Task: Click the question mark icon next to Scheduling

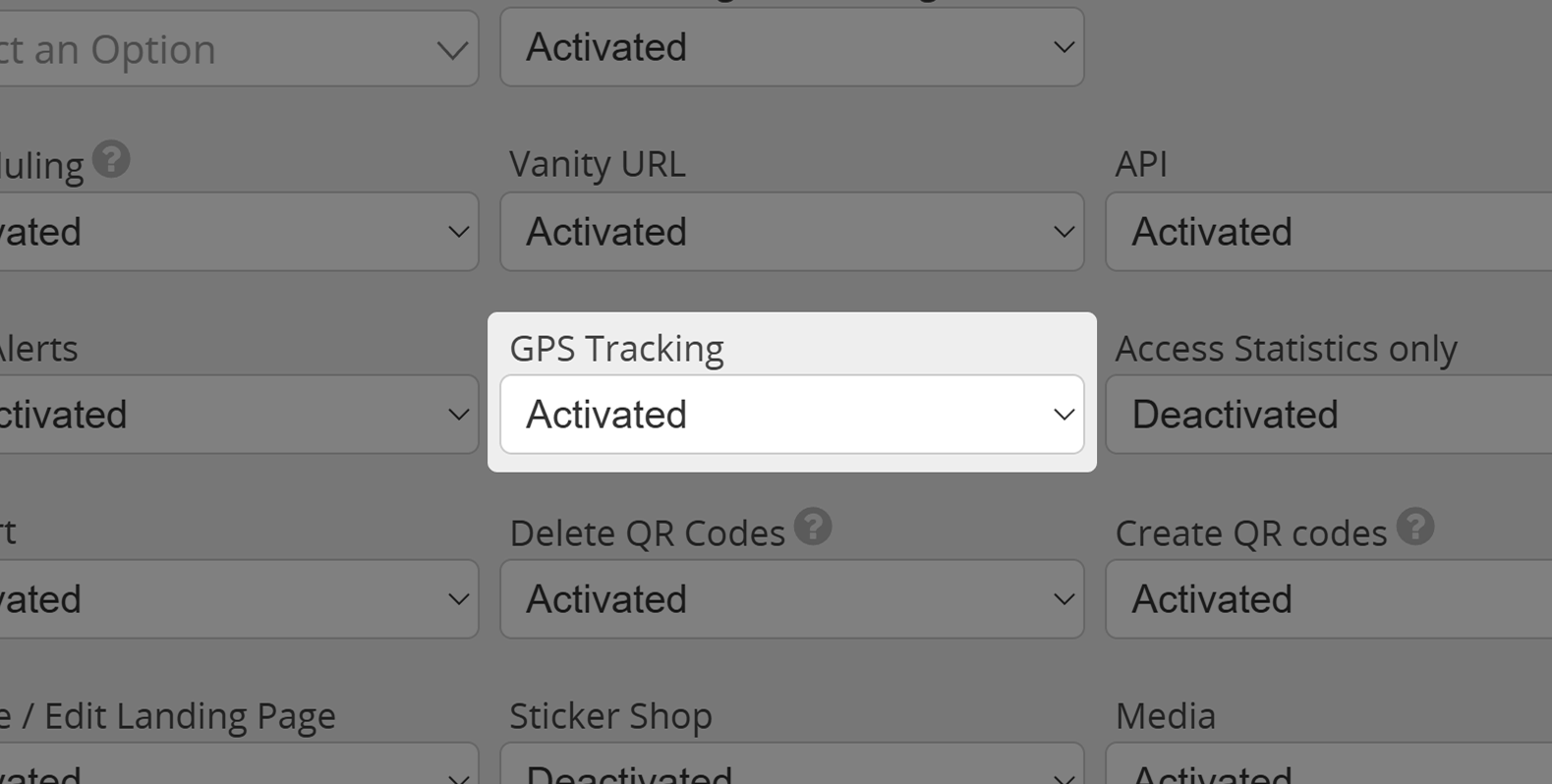Action: (x=112, y=159)
